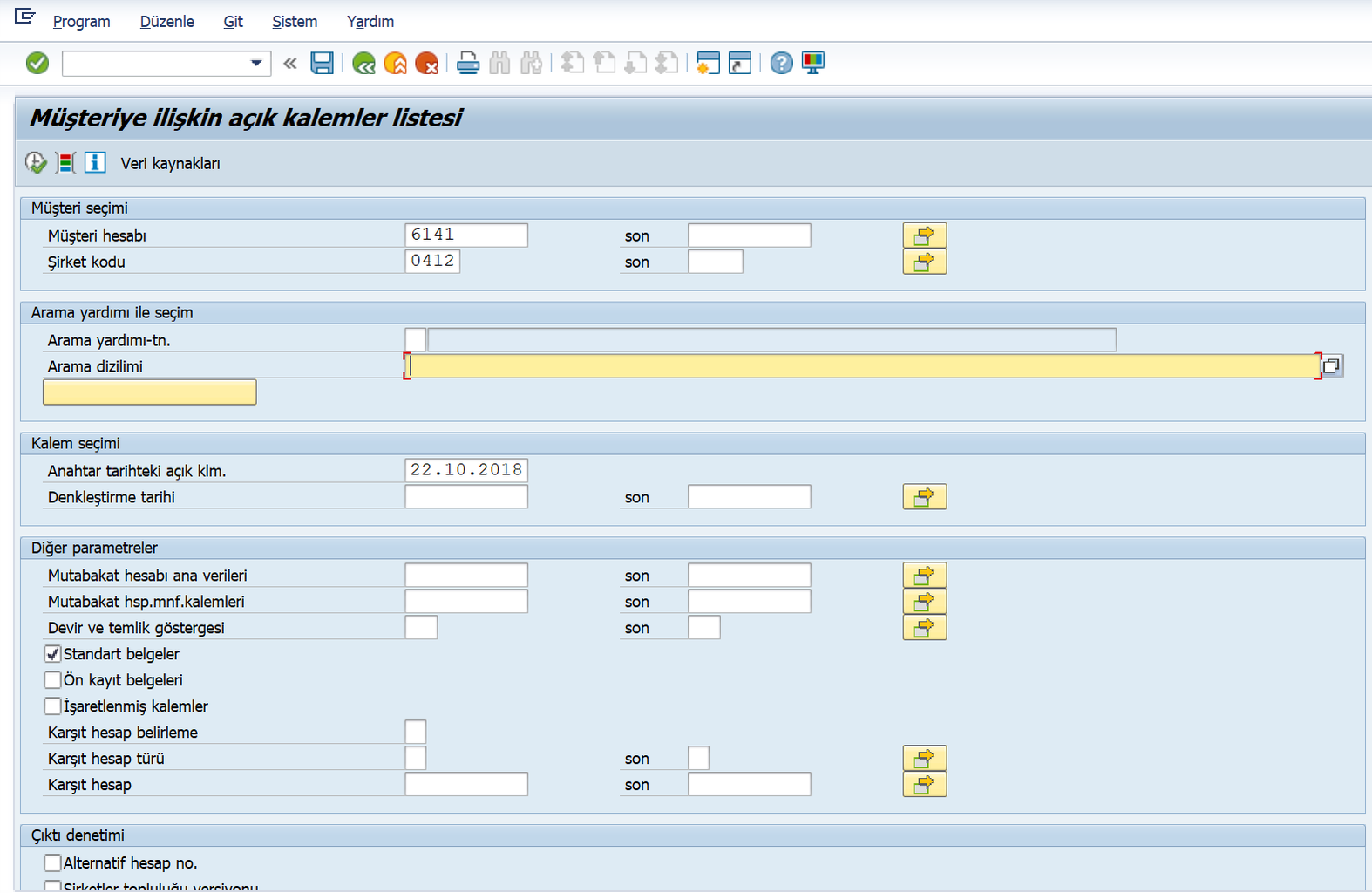1372x893 pixels.
Task: Click the command input field
Action: point(155,63)
